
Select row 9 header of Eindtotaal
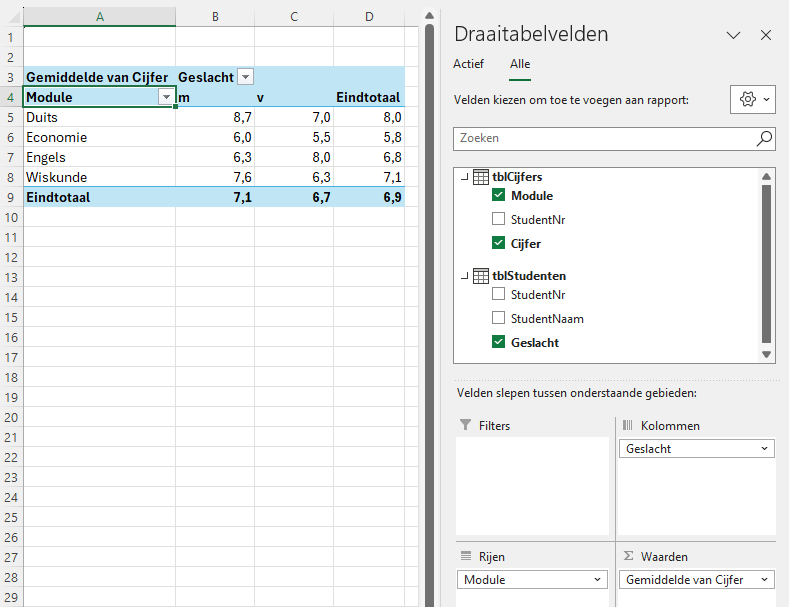click(x=11, y=197)
